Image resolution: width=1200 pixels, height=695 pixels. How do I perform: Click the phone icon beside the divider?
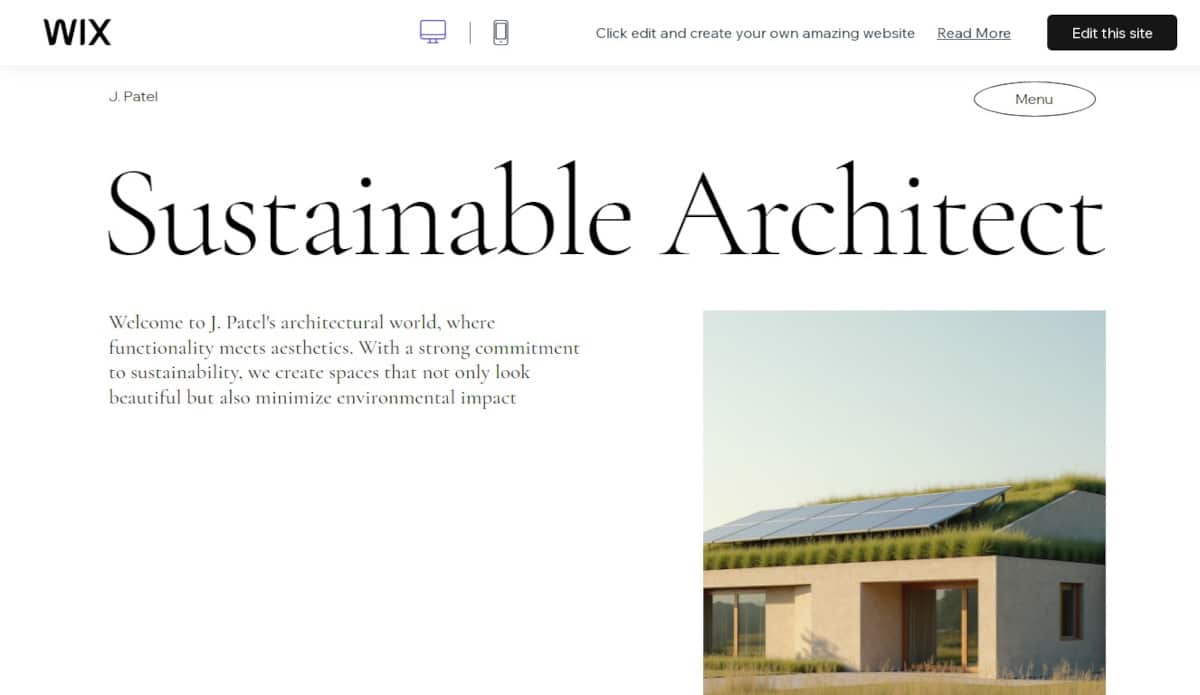tap(500, 31)
